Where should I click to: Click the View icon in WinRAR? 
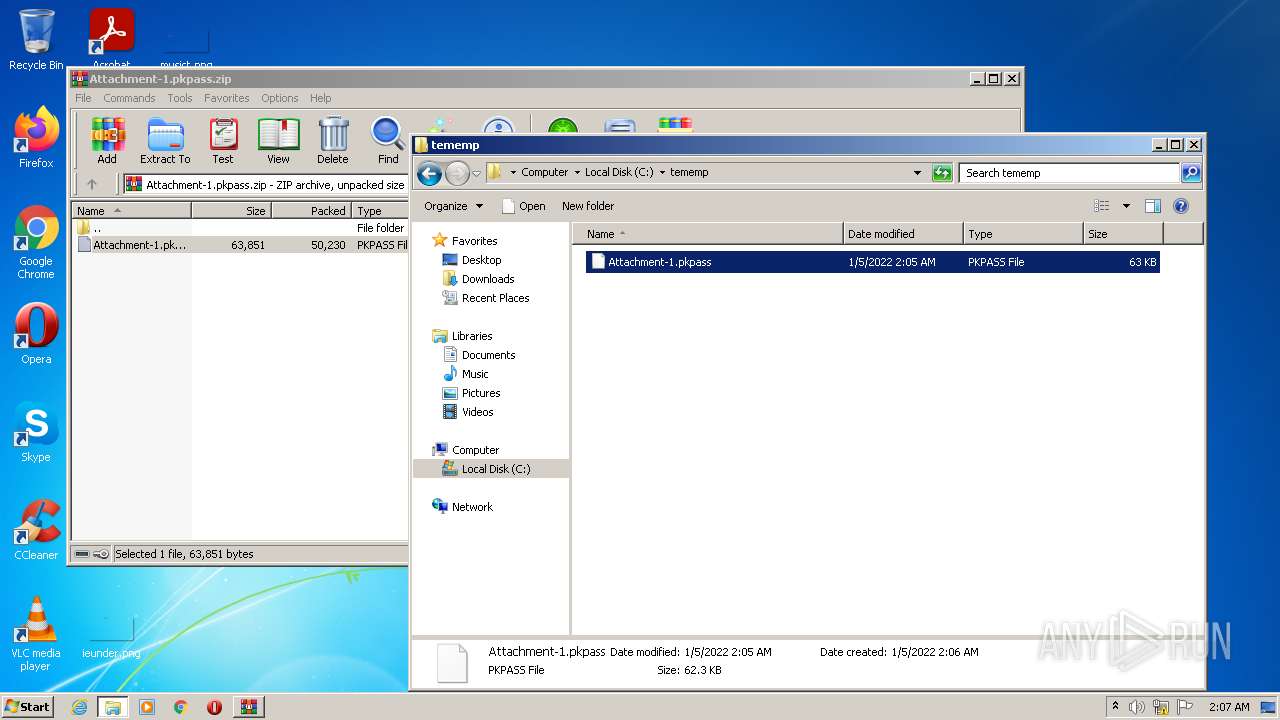pyautogui.click(x=278, y=141)
